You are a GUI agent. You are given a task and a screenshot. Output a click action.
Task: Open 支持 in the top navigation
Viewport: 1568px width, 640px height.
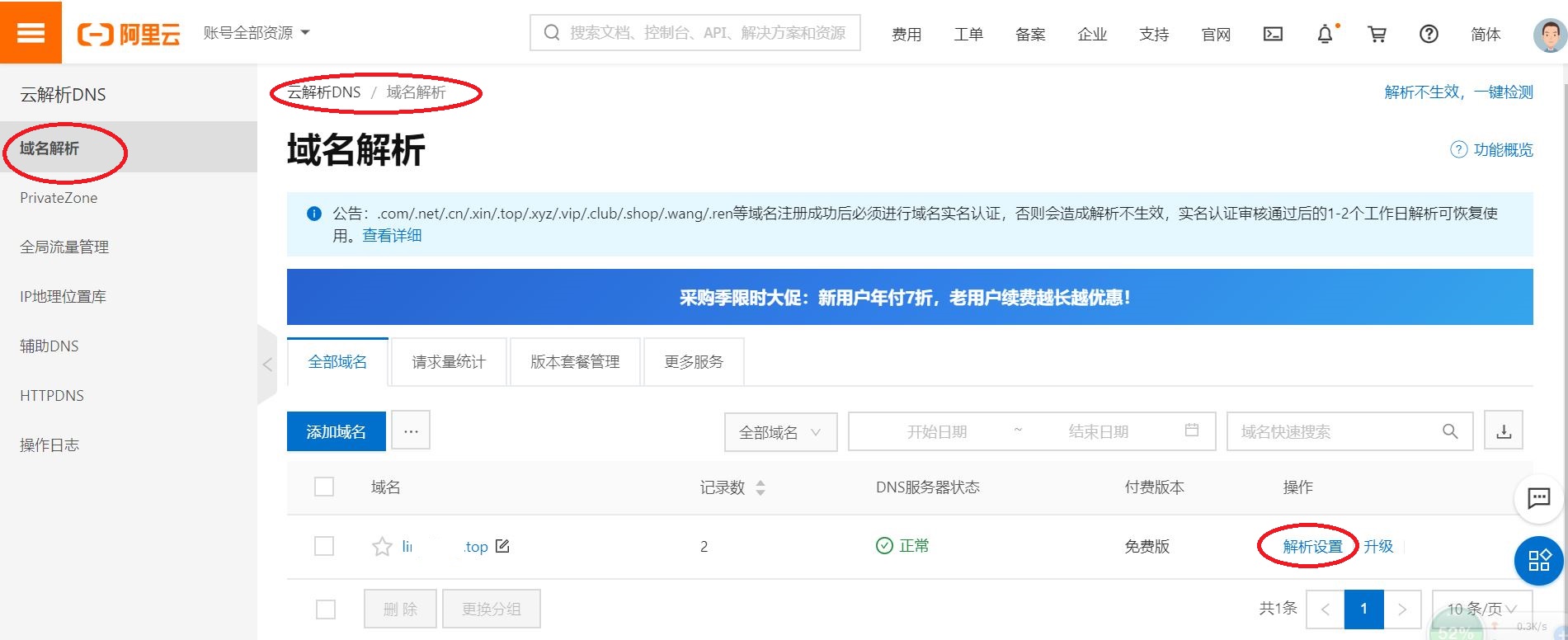tap(1154, 35)
